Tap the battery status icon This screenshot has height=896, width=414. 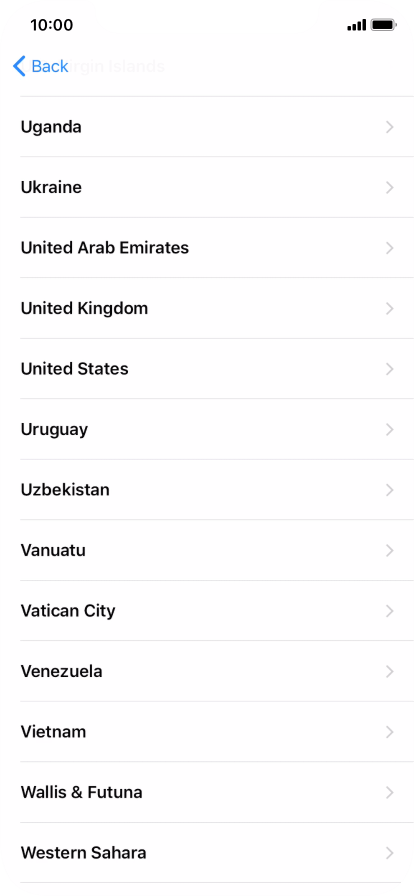(x=383, y=25)
